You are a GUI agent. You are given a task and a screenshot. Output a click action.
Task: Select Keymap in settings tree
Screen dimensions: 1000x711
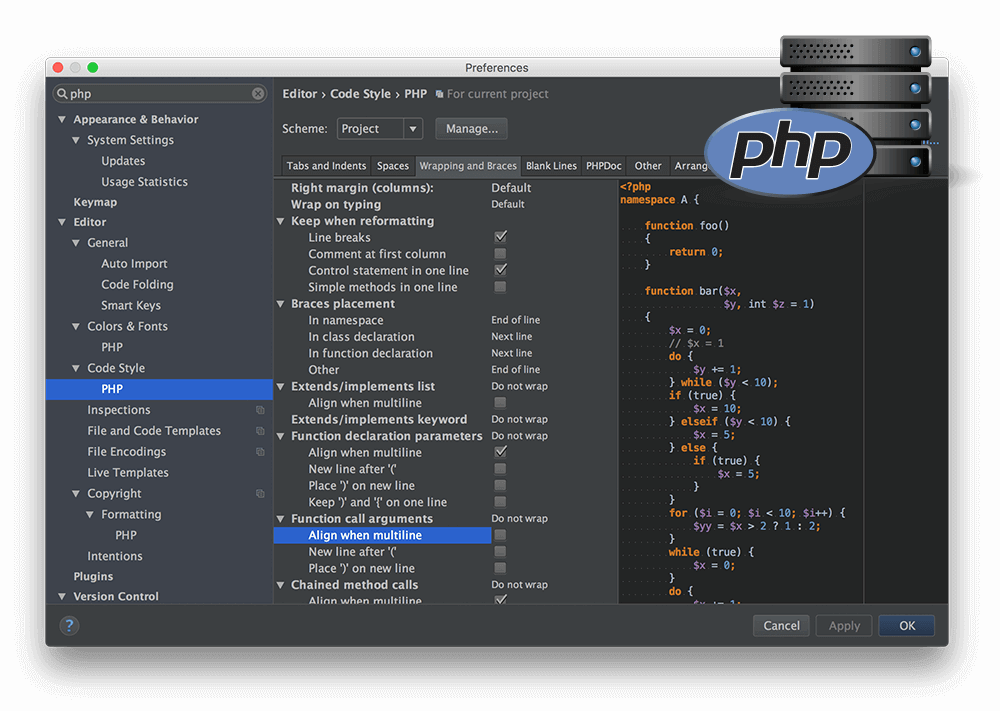(x=95, y=202)
